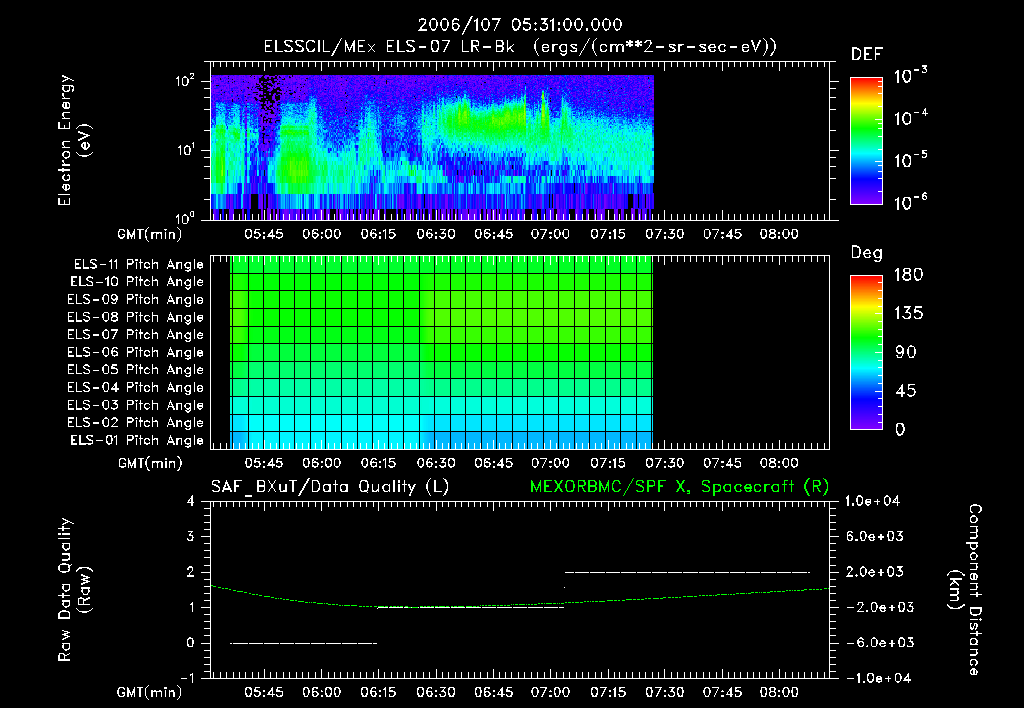Click the ELS-05 Pitch Angle row label
The image size is (1024, 708).
(x=136, y=370)
